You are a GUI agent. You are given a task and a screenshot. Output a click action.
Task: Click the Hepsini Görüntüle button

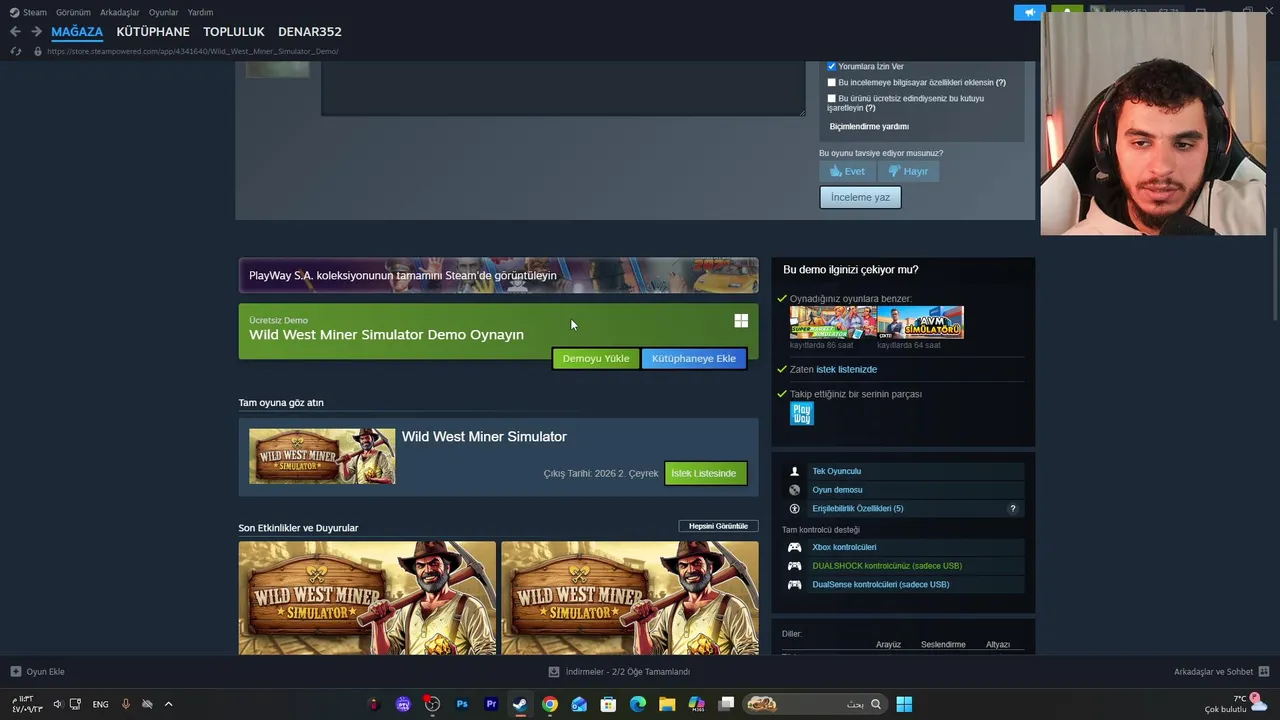tap(718, 526)
